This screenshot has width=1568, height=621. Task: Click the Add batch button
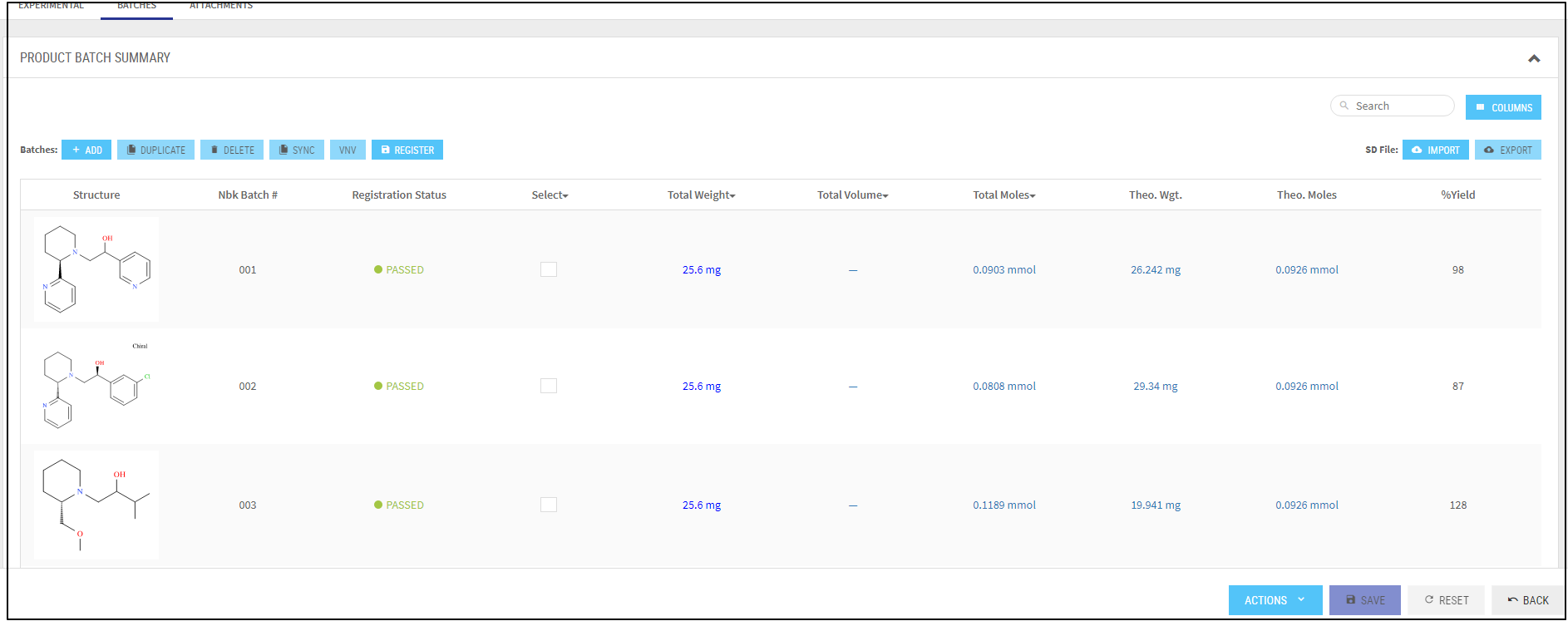(x=86, y=150)
